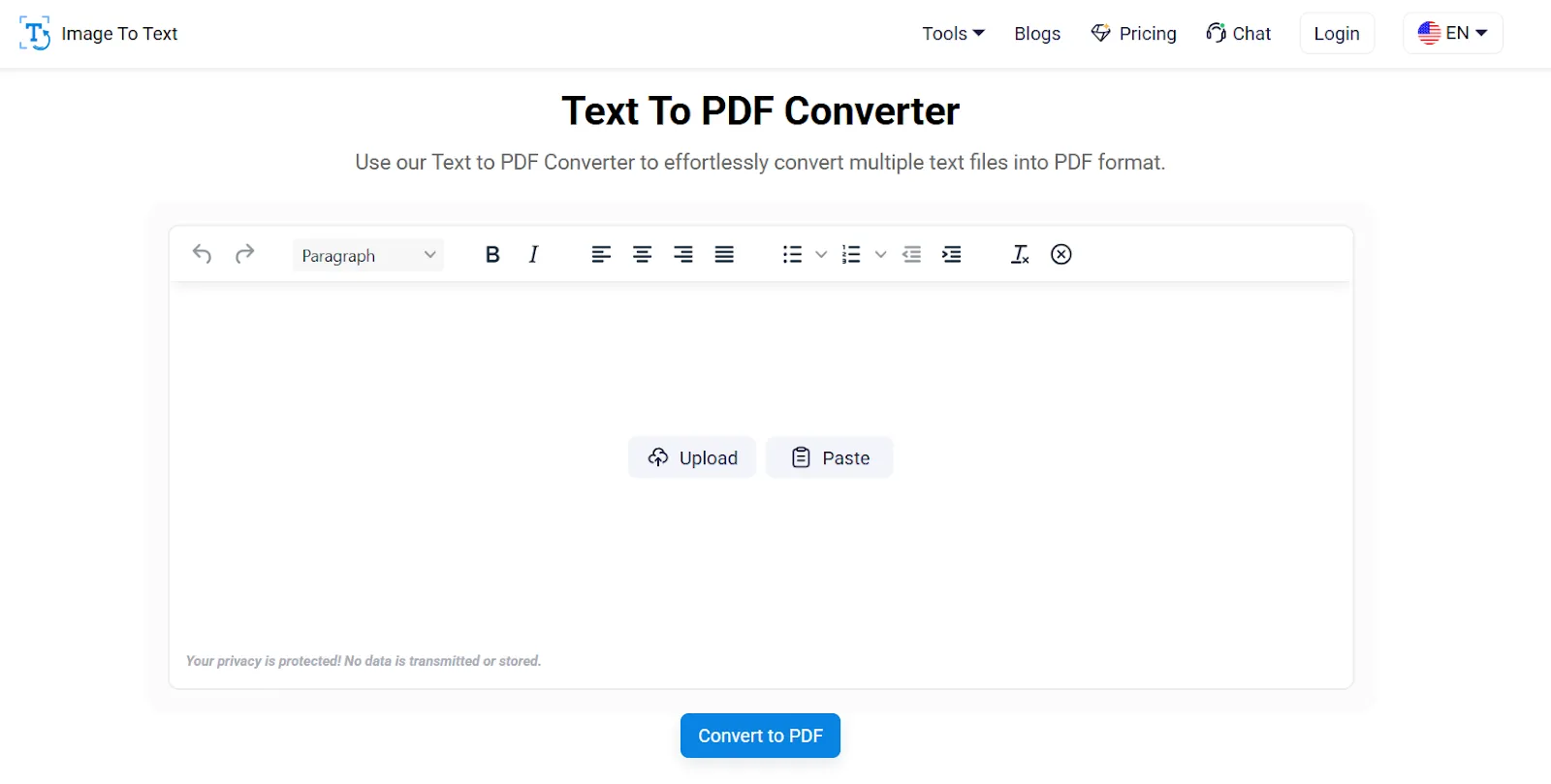The height and width of the screenshot is (784, 1551).
Task: Open the Tools menu
Action: (953, 34)
